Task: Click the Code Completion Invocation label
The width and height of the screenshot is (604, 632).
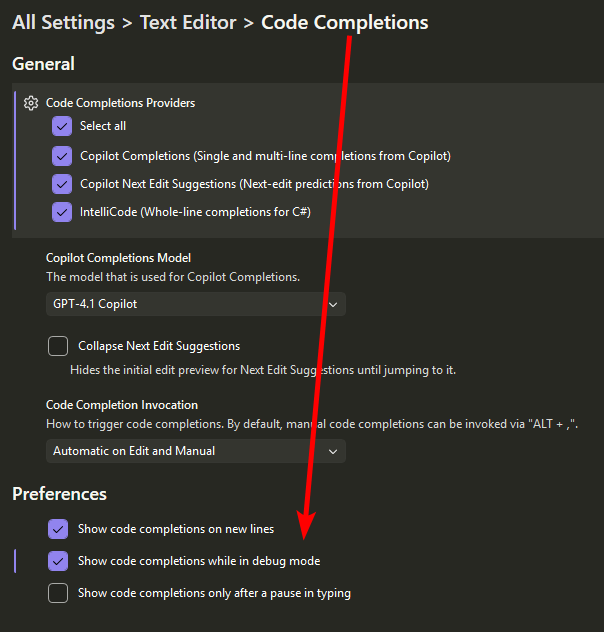Action: click(122, 405)
